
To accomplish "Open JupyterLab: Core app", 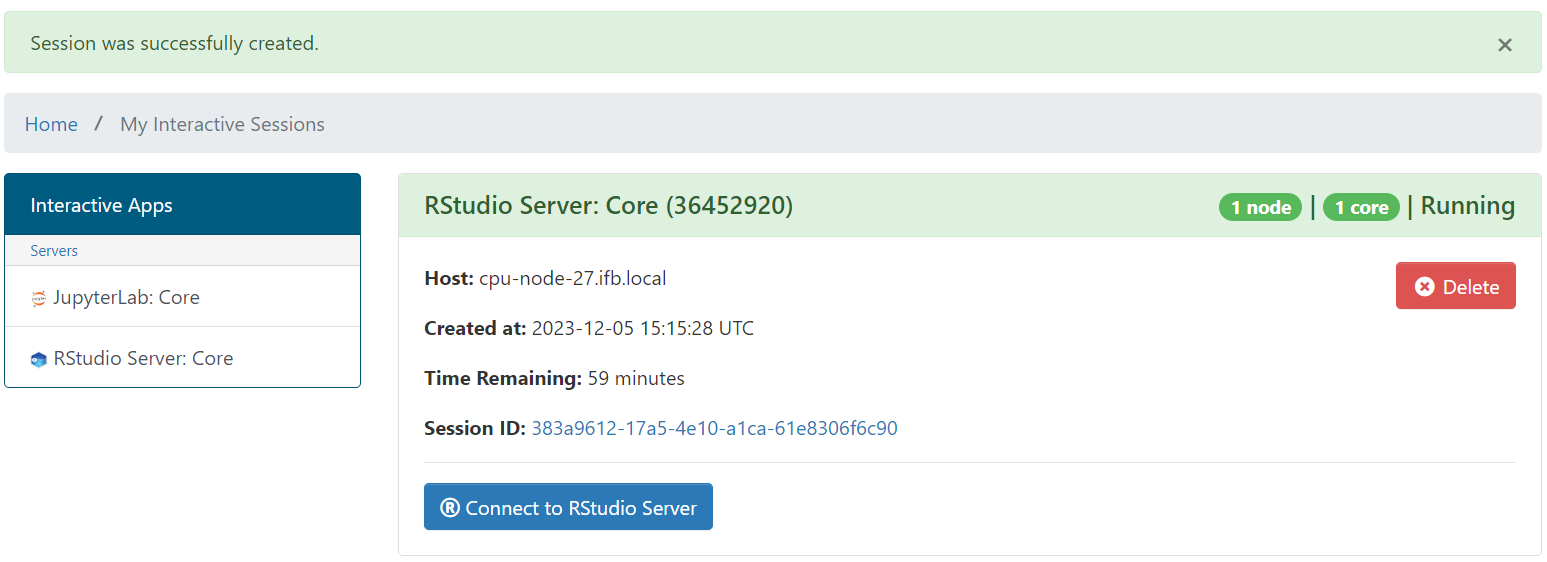I will [x=182, y=297].
